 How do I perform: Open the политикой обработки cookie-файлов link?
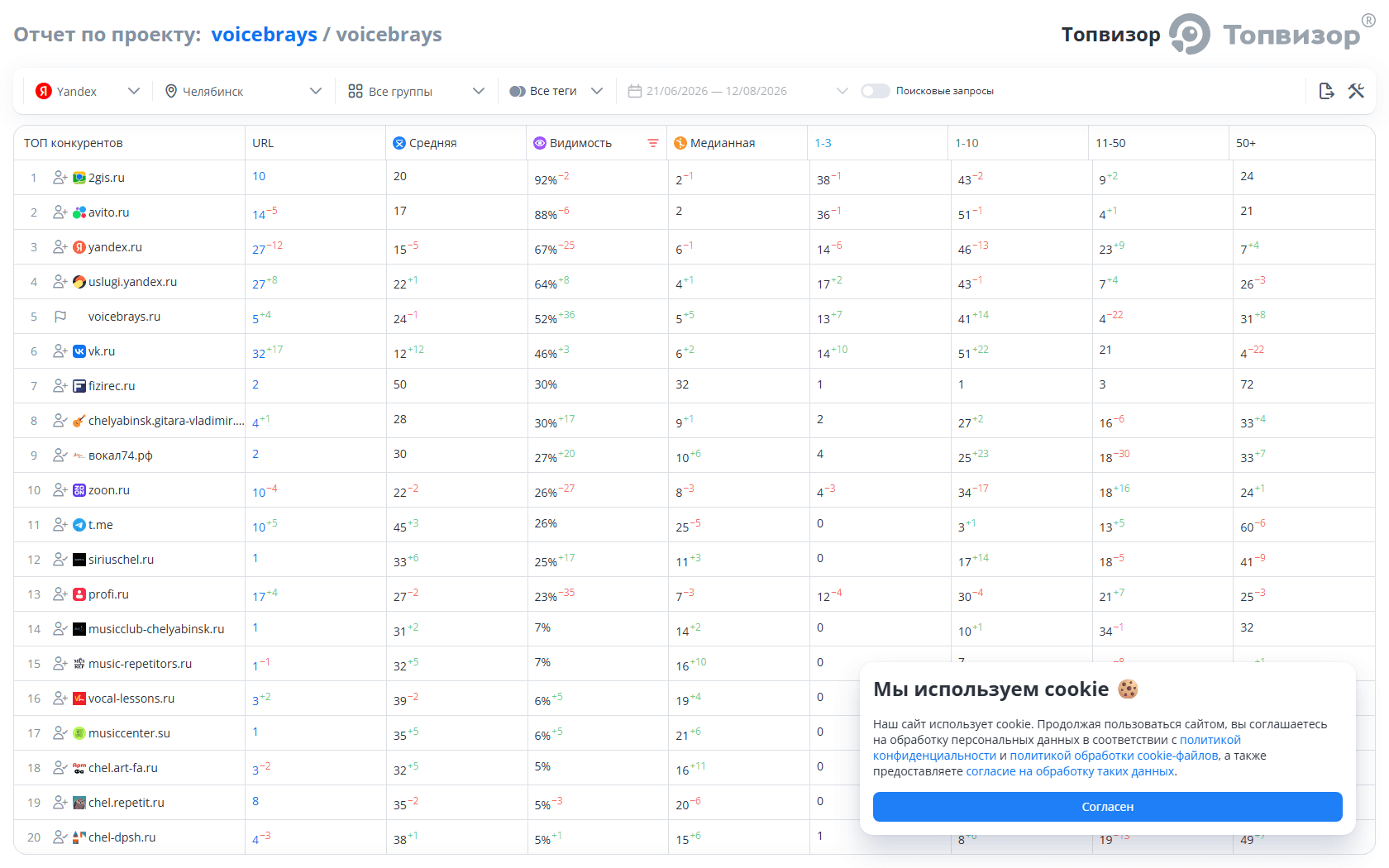1114,756
